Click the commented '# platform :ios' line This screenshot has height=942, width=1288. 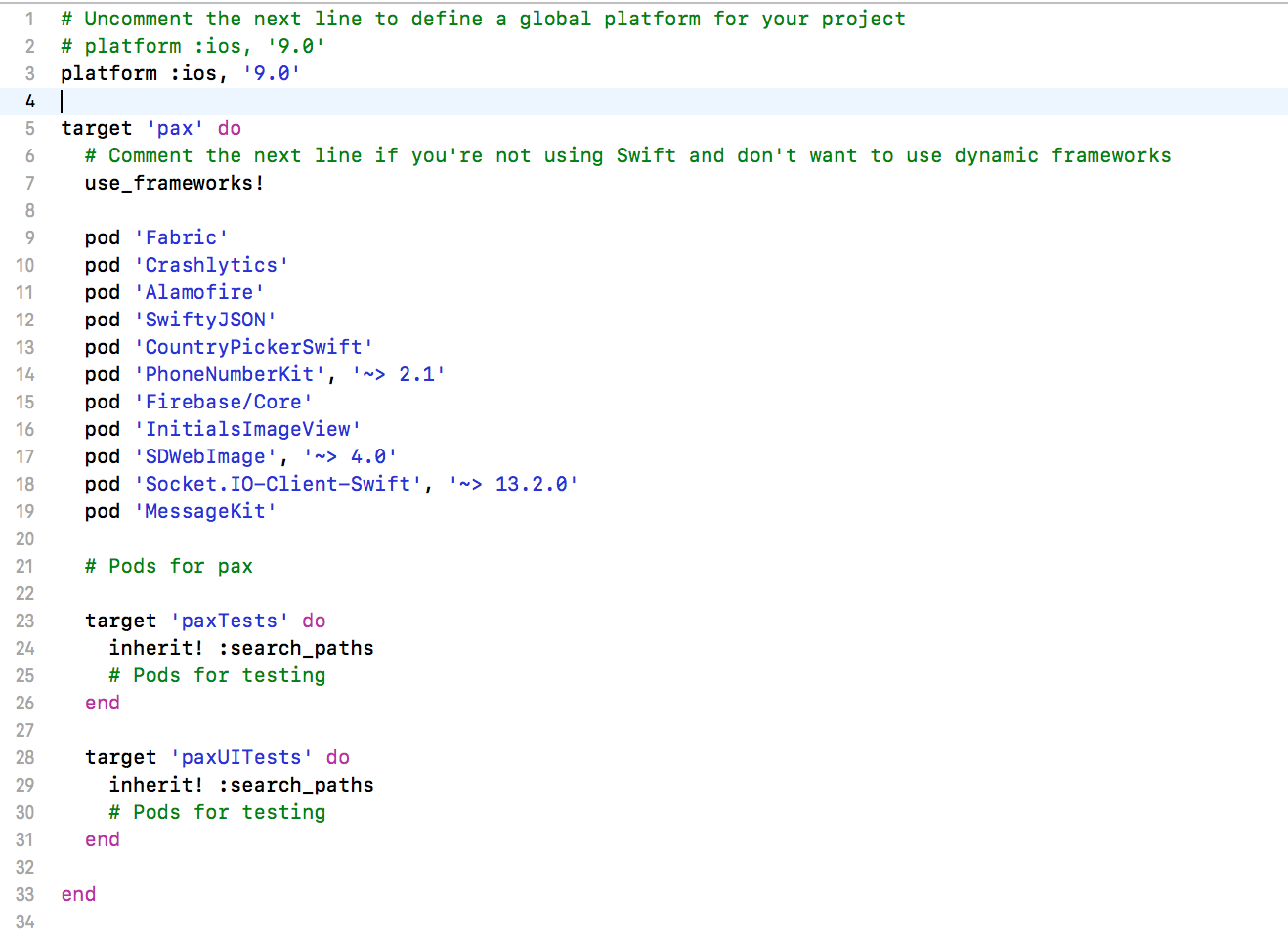193,46
